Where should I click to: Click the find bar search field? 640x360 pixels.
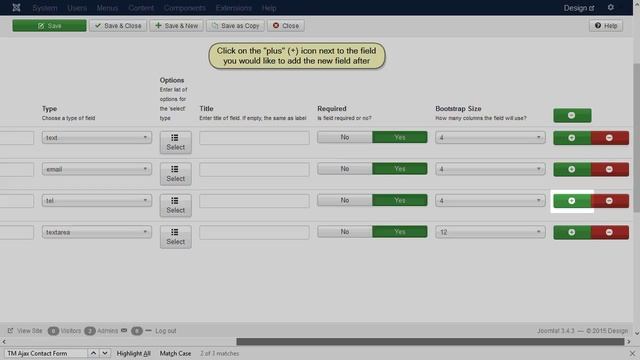(x=46, y=353)
